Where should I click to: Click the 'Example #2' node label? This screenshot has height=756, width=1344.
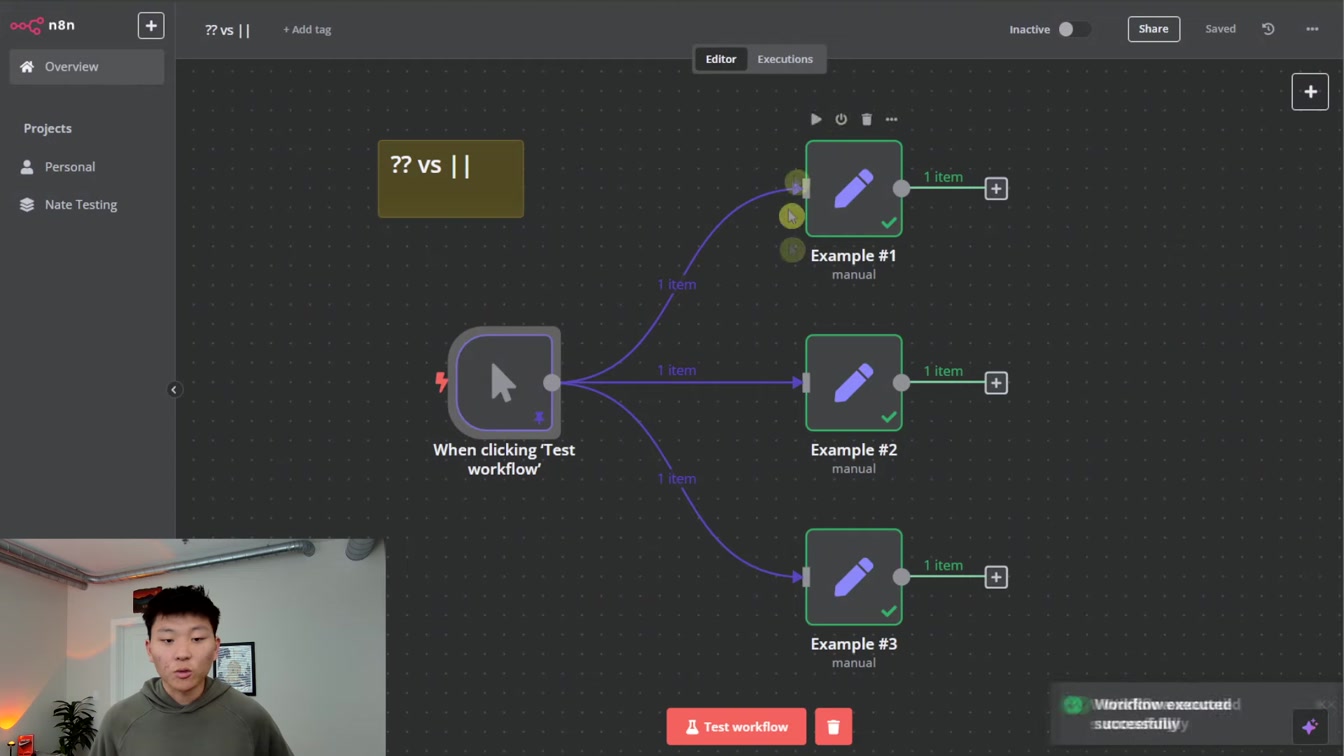(x=853, y=450)
